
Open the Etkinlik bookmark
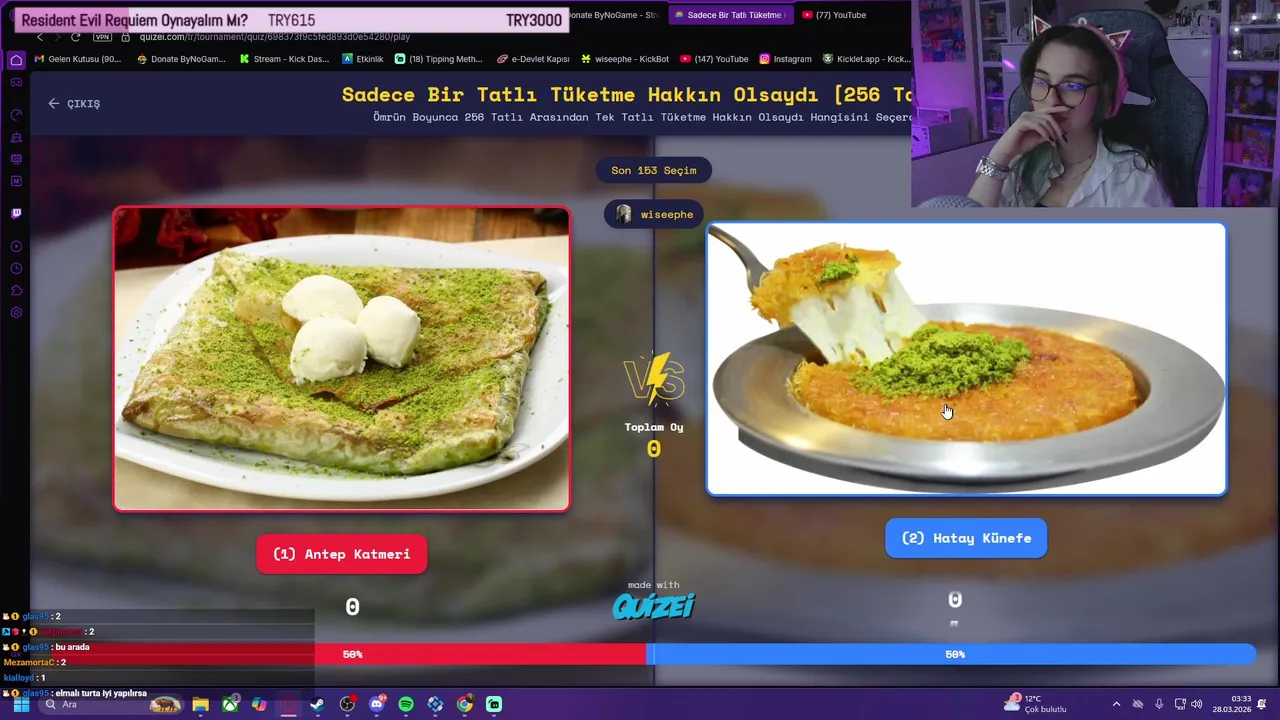pyautogui.click(x=363, y=59)
